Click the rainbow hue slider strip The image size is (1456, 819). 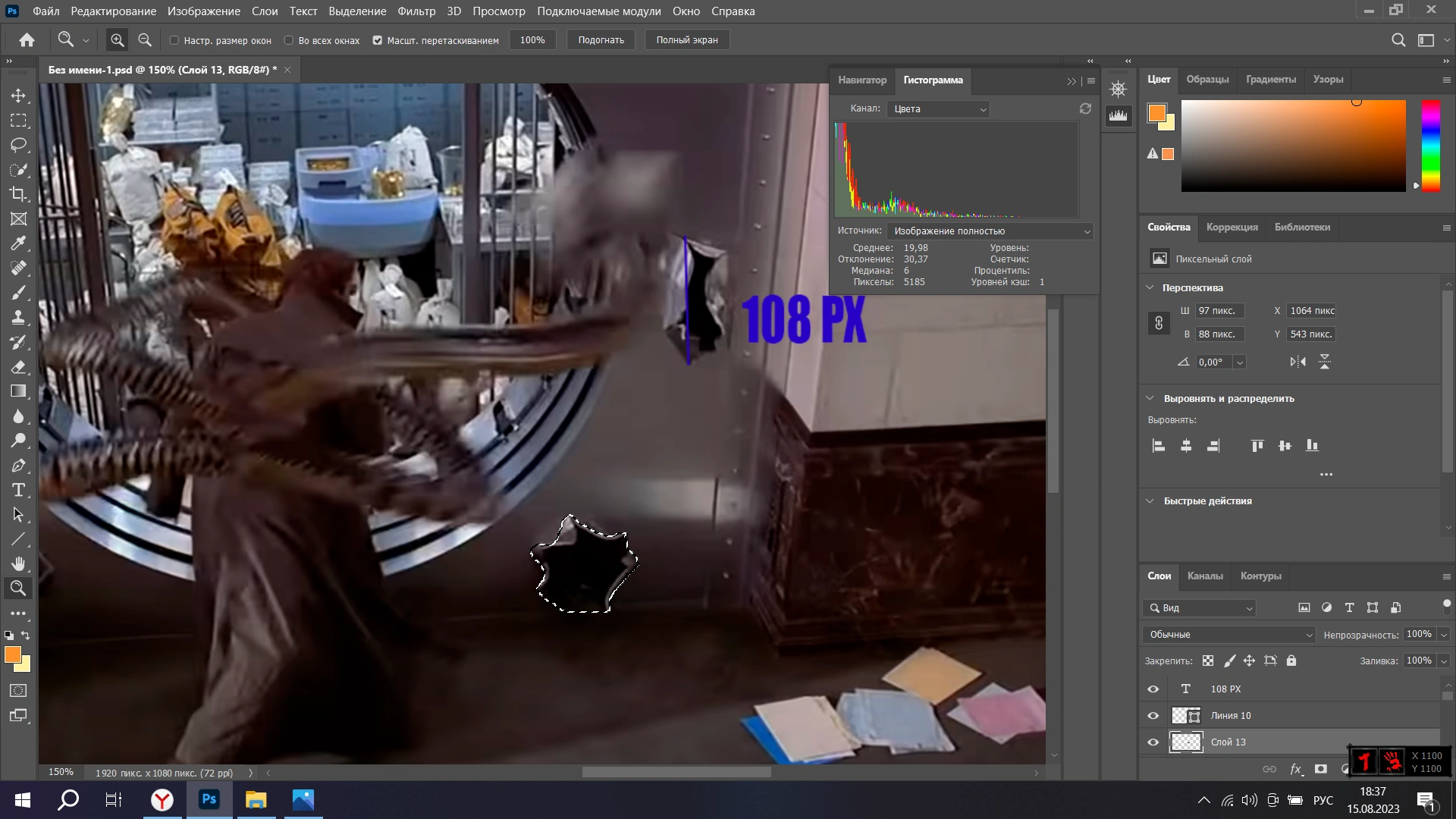(1430, 146)
